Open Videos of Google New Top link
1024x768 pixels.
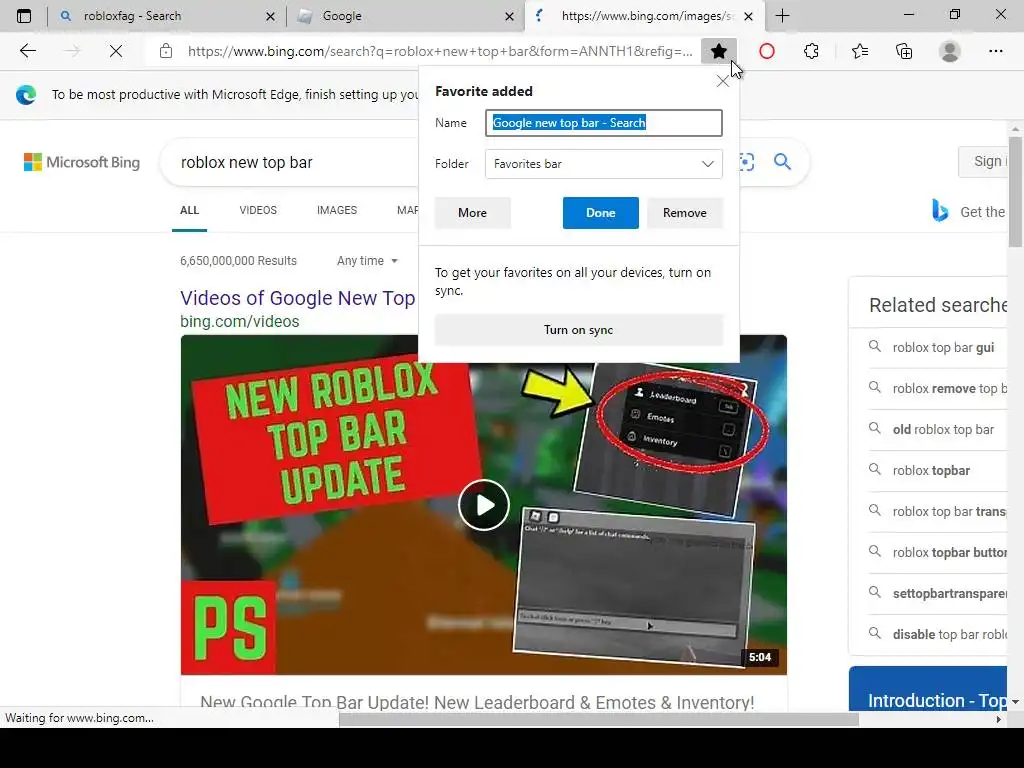pos(298,298)
